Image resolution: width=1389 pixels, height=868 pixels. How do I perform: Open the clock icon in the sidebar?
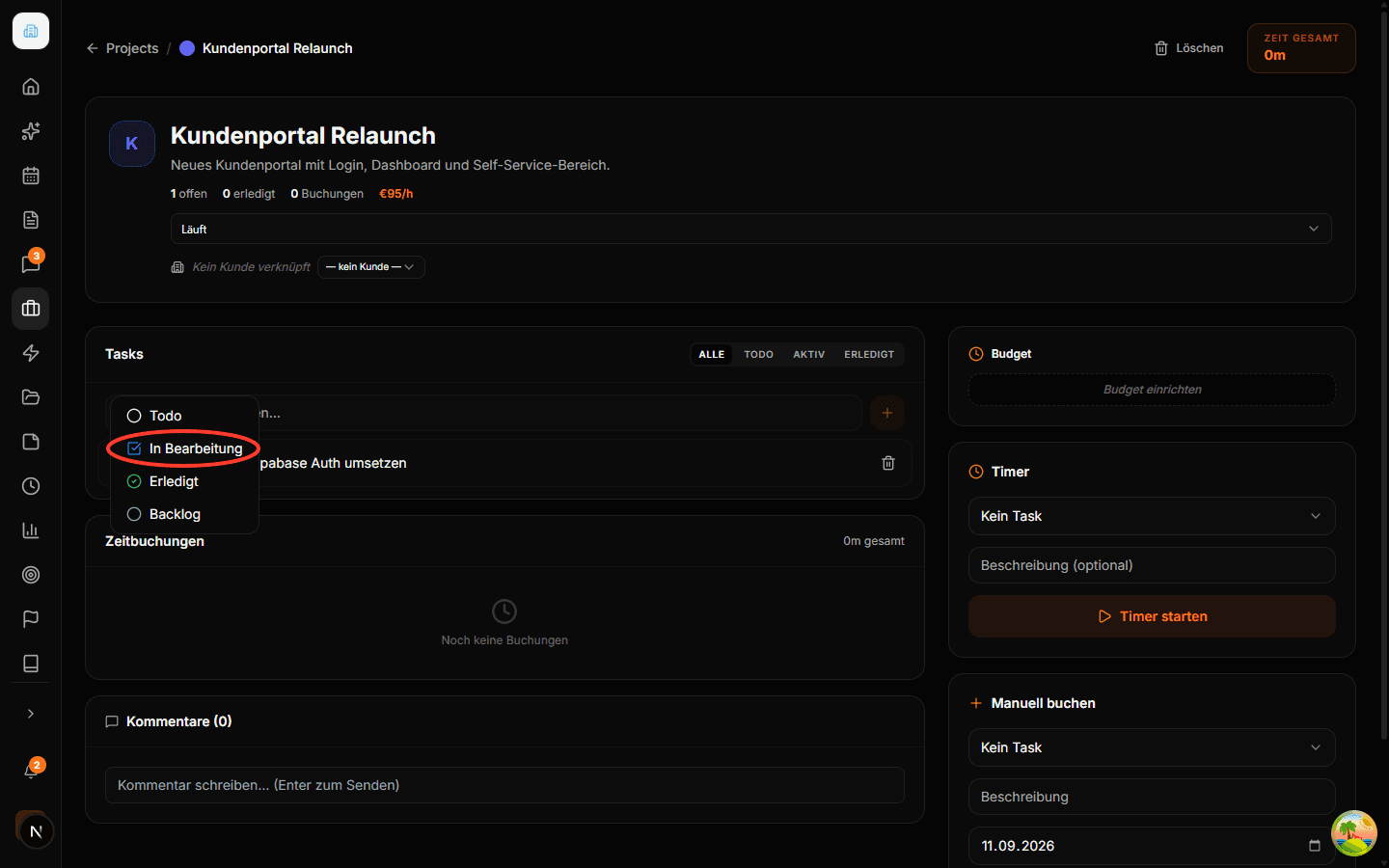click(31, 486)
